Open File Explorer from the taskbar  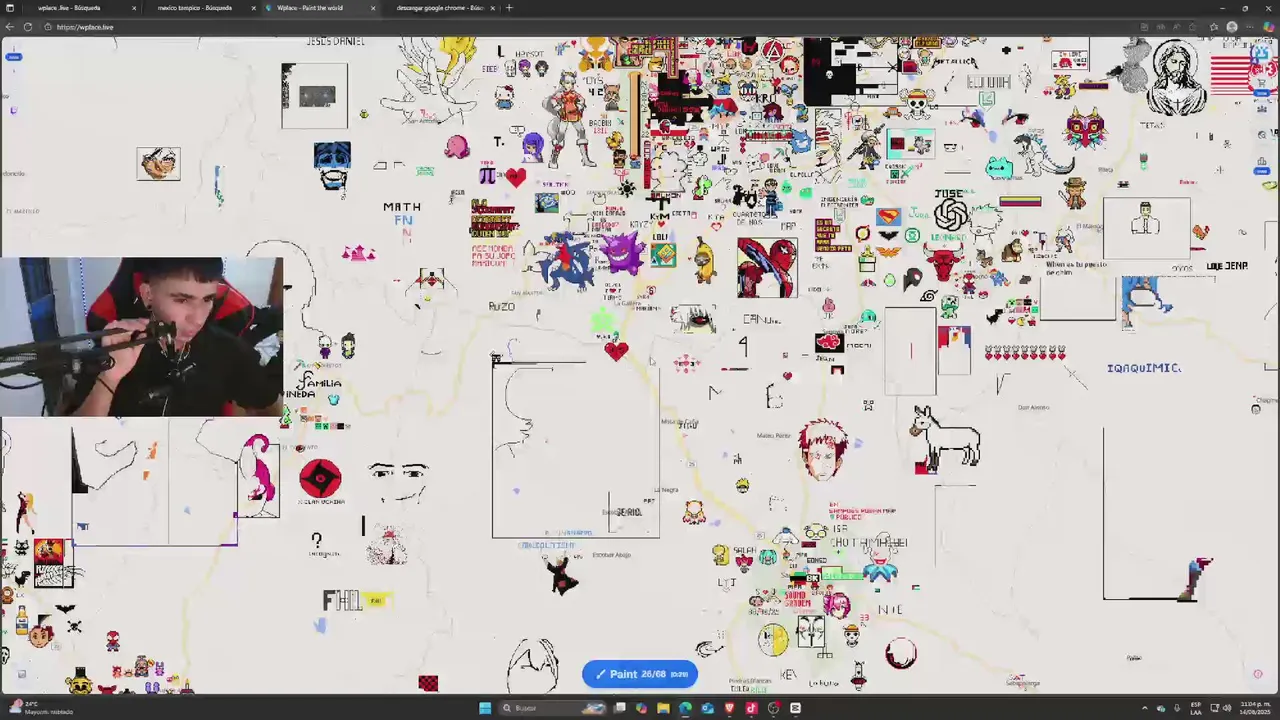[663, 708]
